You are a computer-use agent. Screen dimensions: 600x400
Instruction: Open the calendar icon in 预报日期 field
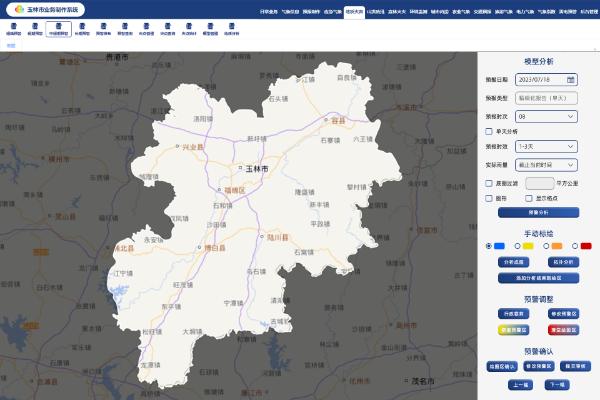570,79
